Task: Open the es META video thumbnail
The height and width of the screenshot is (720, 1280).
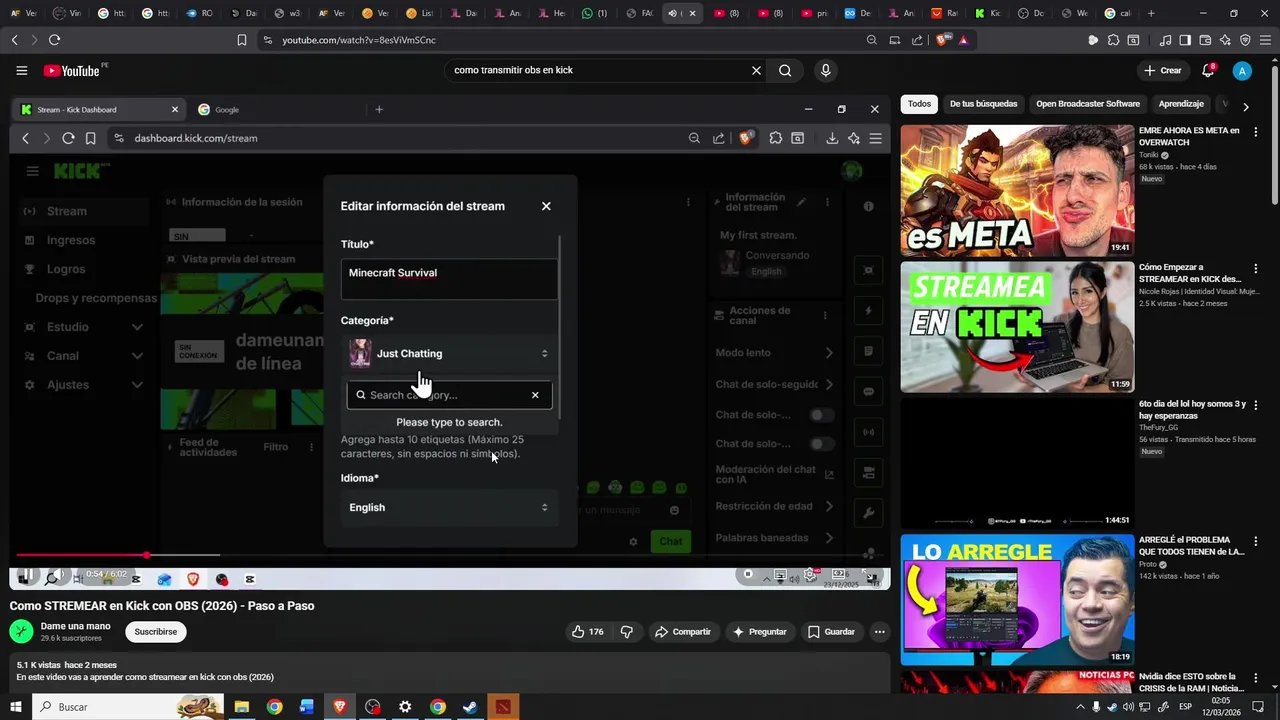Action: coord(1017,190)
